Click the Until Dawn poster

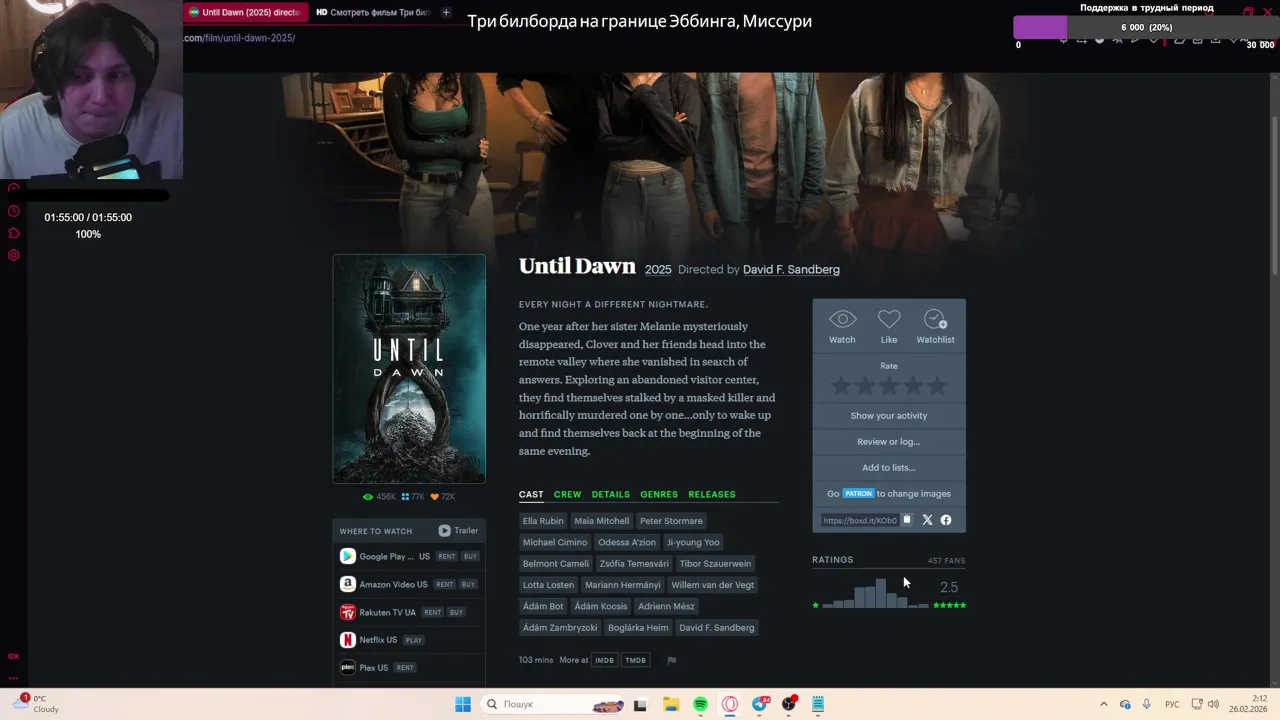[x=409, y=368]
